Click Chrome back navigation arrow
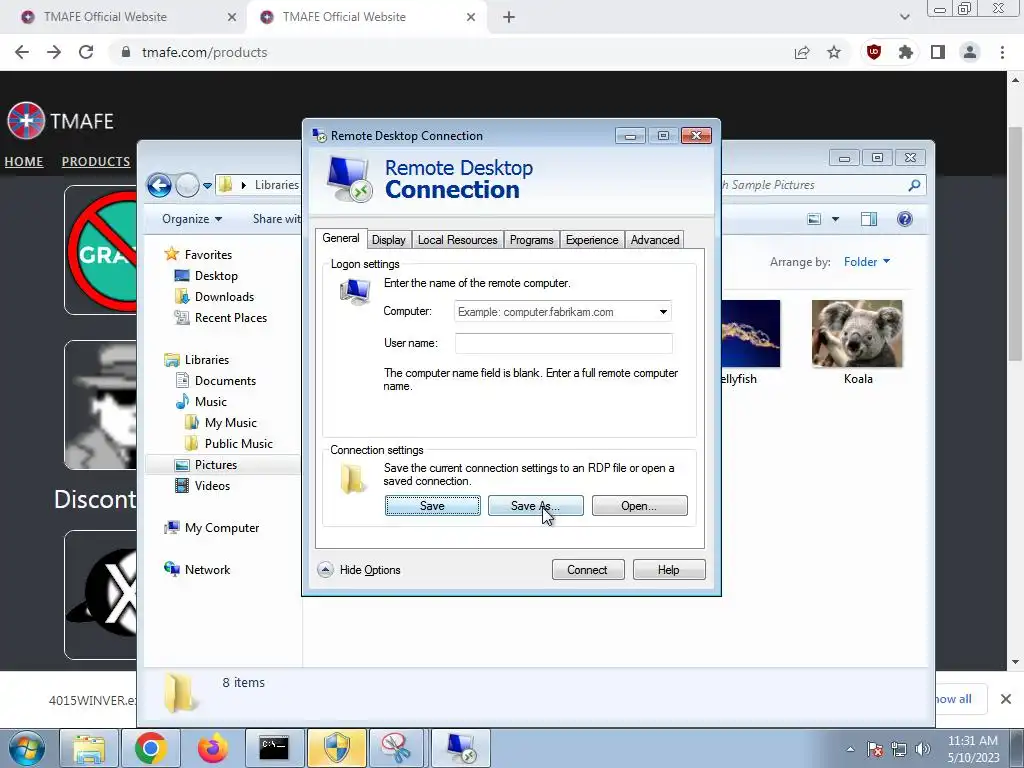Viewport: 1024px width, 768px height. [x=22, y=52]
